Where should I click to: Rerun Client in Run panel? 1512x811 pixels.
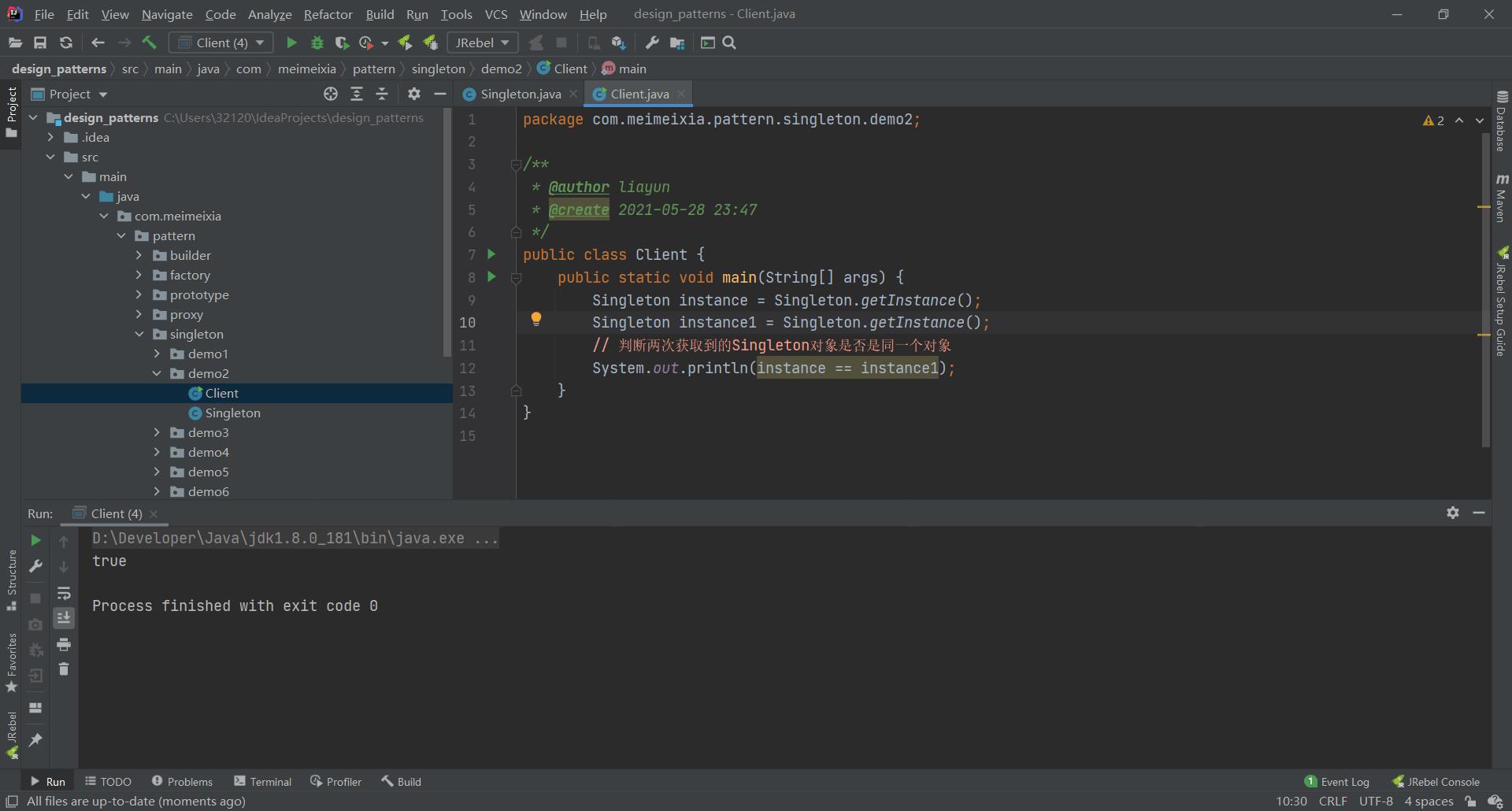pos(35,540)
